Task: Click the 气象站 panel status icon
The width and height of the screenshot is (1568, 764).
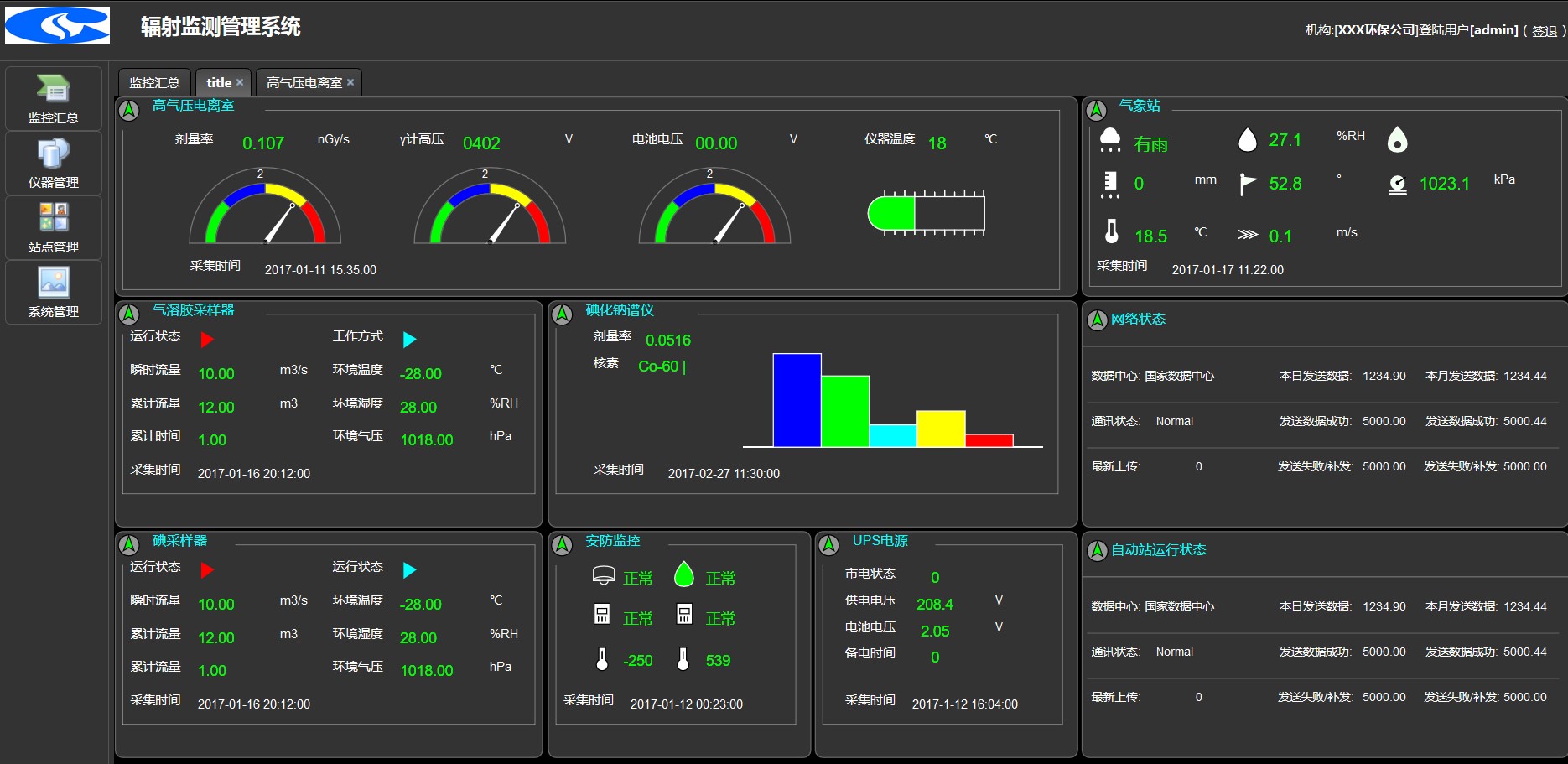Action: [x=1096, y=110]
